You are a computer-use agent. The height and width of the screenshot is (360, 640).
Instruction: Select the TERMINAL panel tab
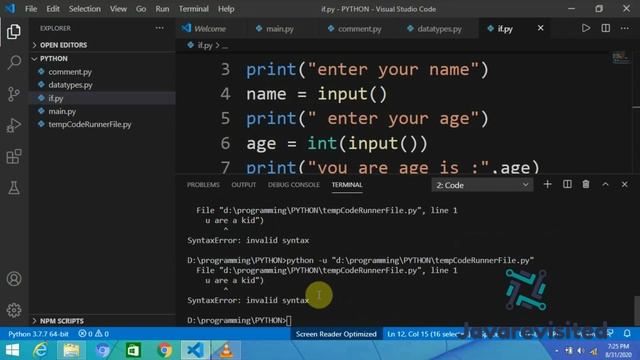347,184
